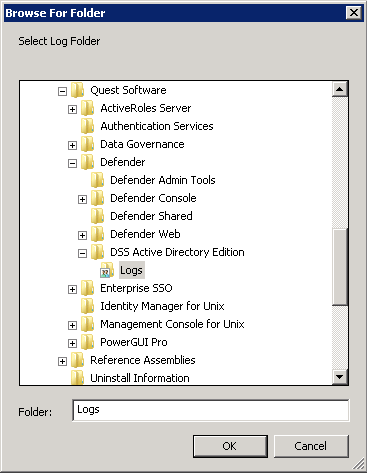This screenshot has height=473, width=367.
Task: Click the vertical scrollbar thumb
Action: 340,267
